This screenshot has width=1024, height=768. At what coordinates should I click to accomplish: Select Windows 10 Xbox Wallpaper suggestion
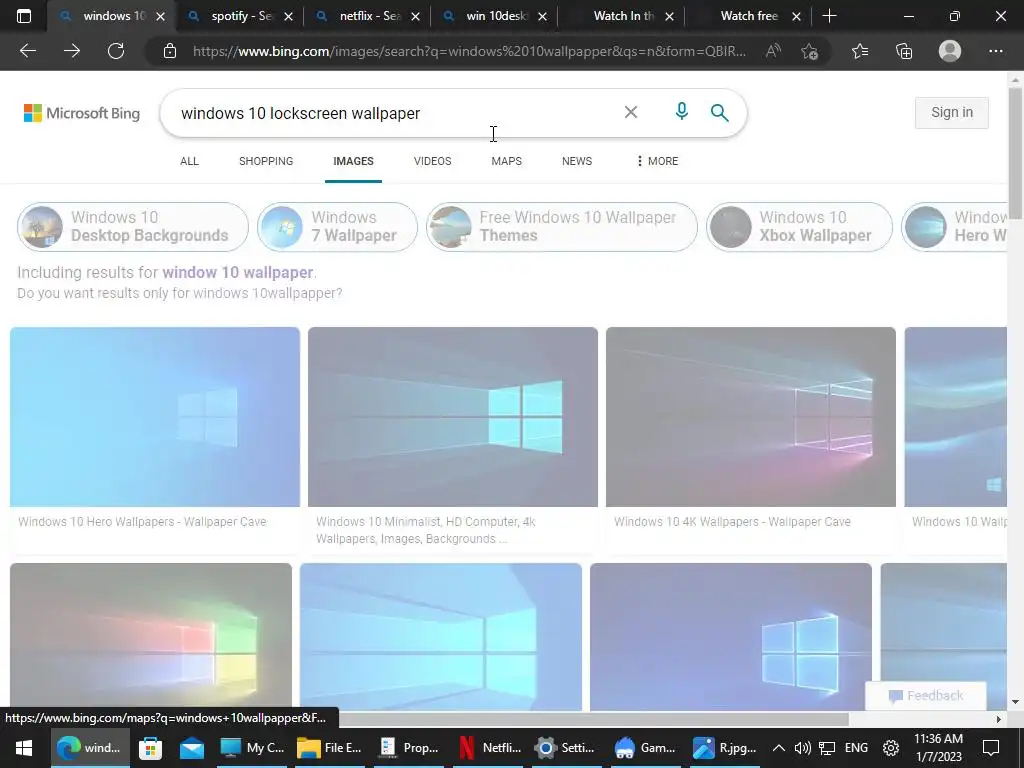(799, 227)
